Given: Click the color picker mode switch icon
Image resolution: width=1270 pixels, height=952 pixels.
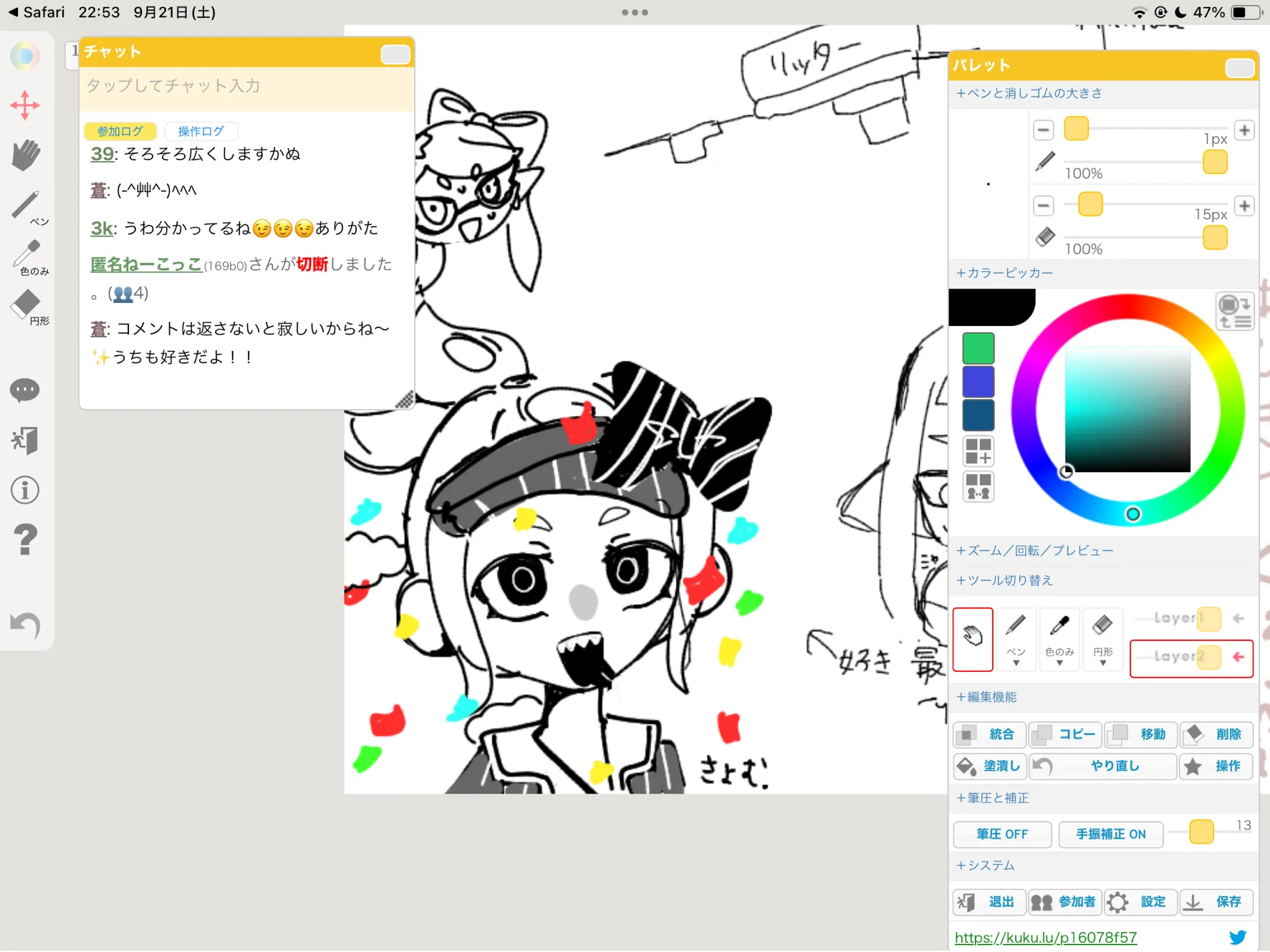Looking at the screenshot, I should 1234,312.
